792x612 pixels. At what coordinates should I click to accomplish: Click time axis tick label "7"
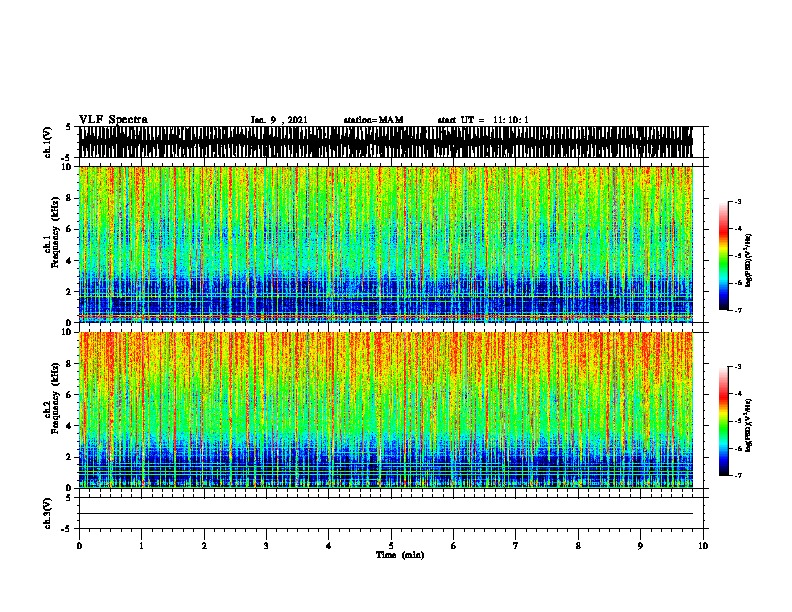point(516,546)
